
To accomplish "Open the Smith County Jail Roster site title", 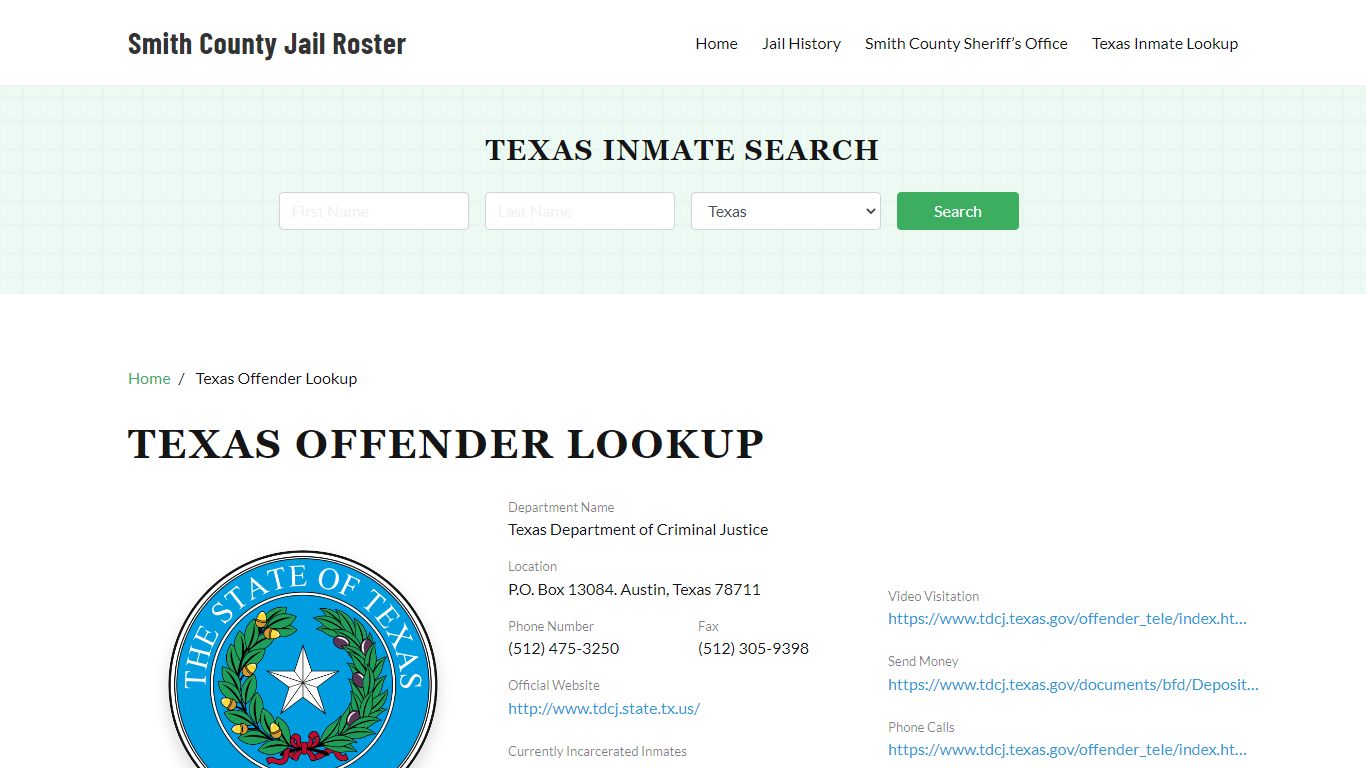I will 267,44.
